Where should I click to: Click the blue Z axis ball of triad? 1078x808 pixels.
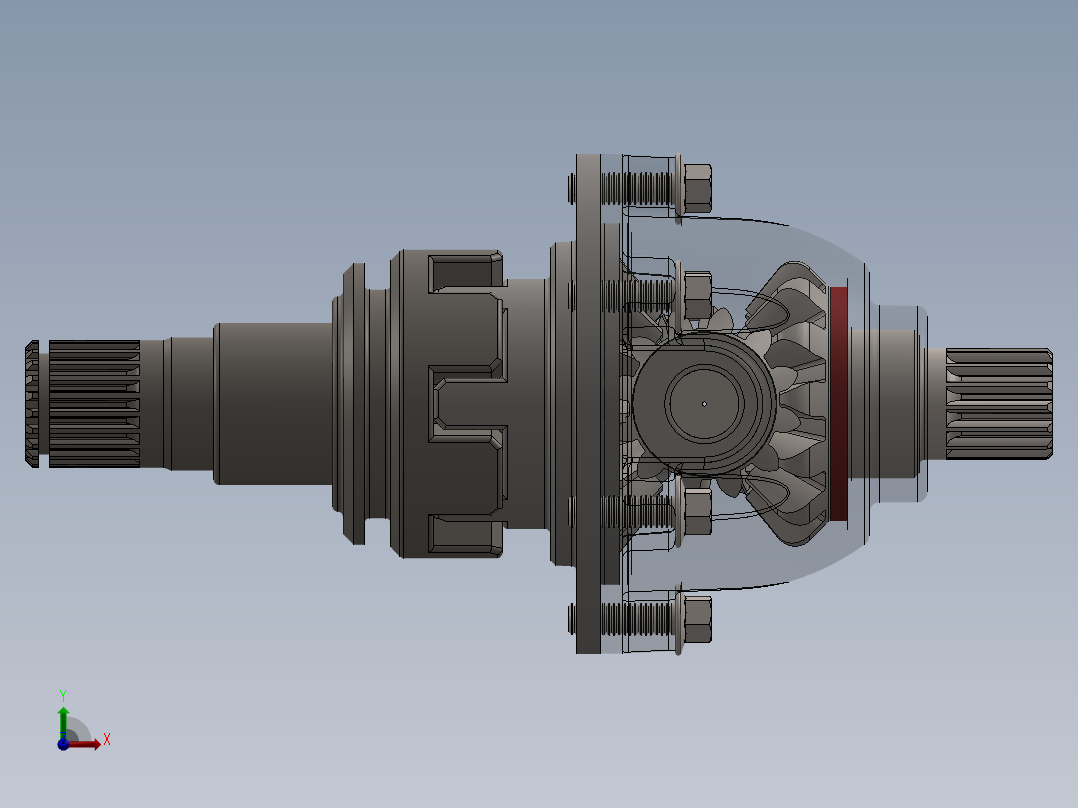63,744
